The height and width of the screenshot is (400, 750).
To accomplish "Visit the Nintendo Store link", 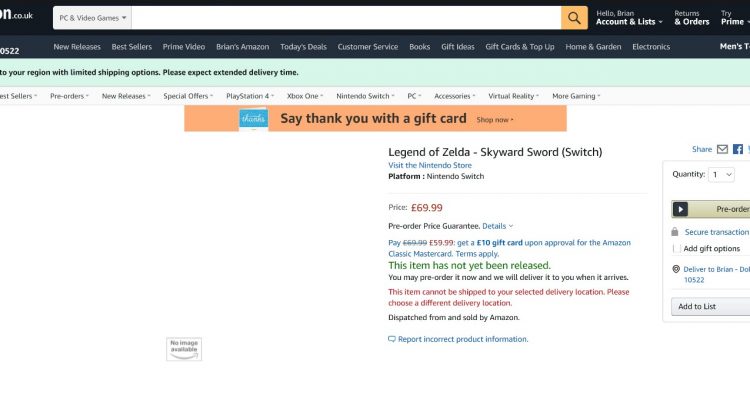I will (430, 165).
